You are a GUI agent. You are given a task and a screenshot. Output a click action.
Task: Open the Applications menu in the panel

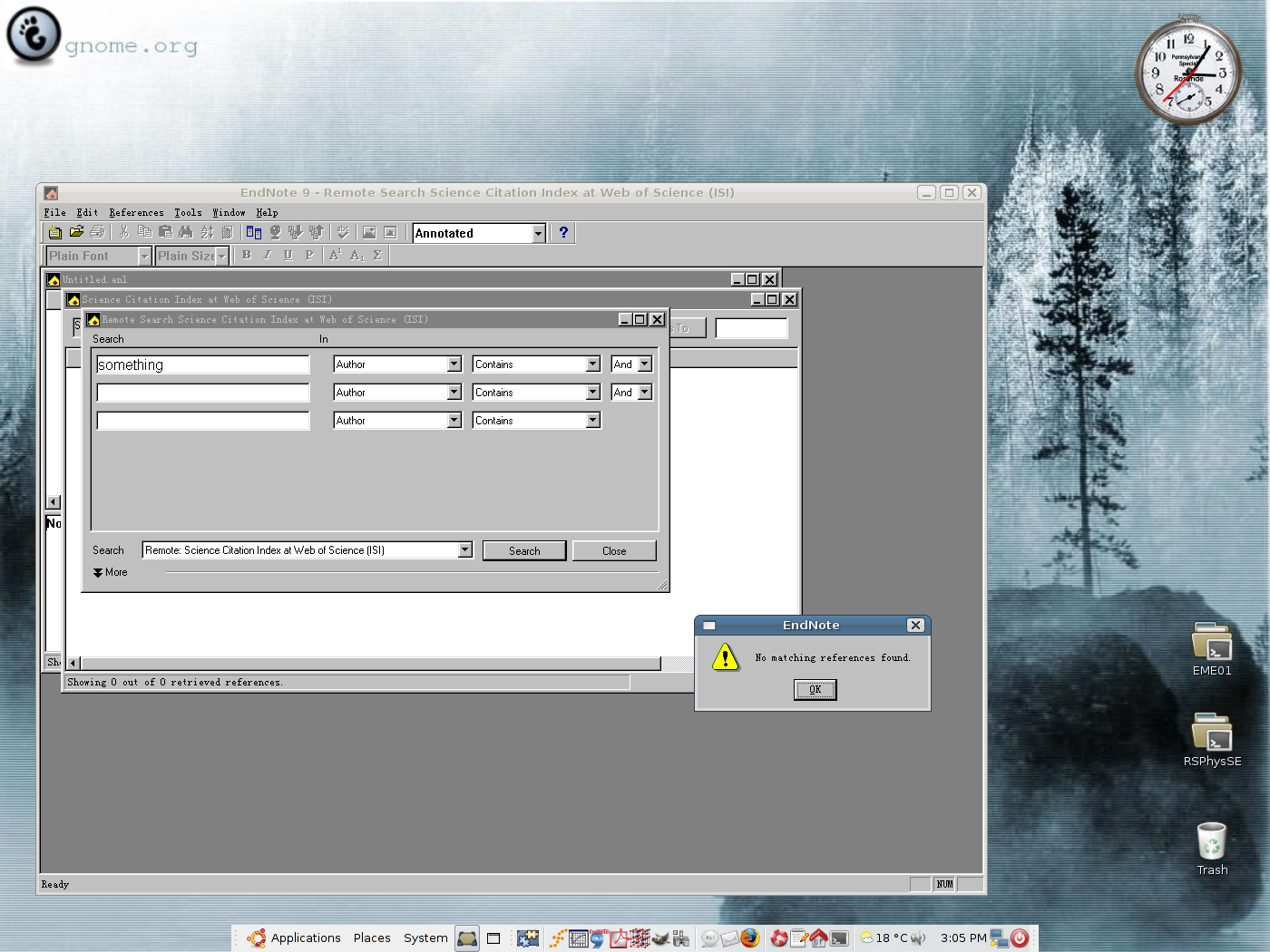pyautogui.click(x=295, y=938)
